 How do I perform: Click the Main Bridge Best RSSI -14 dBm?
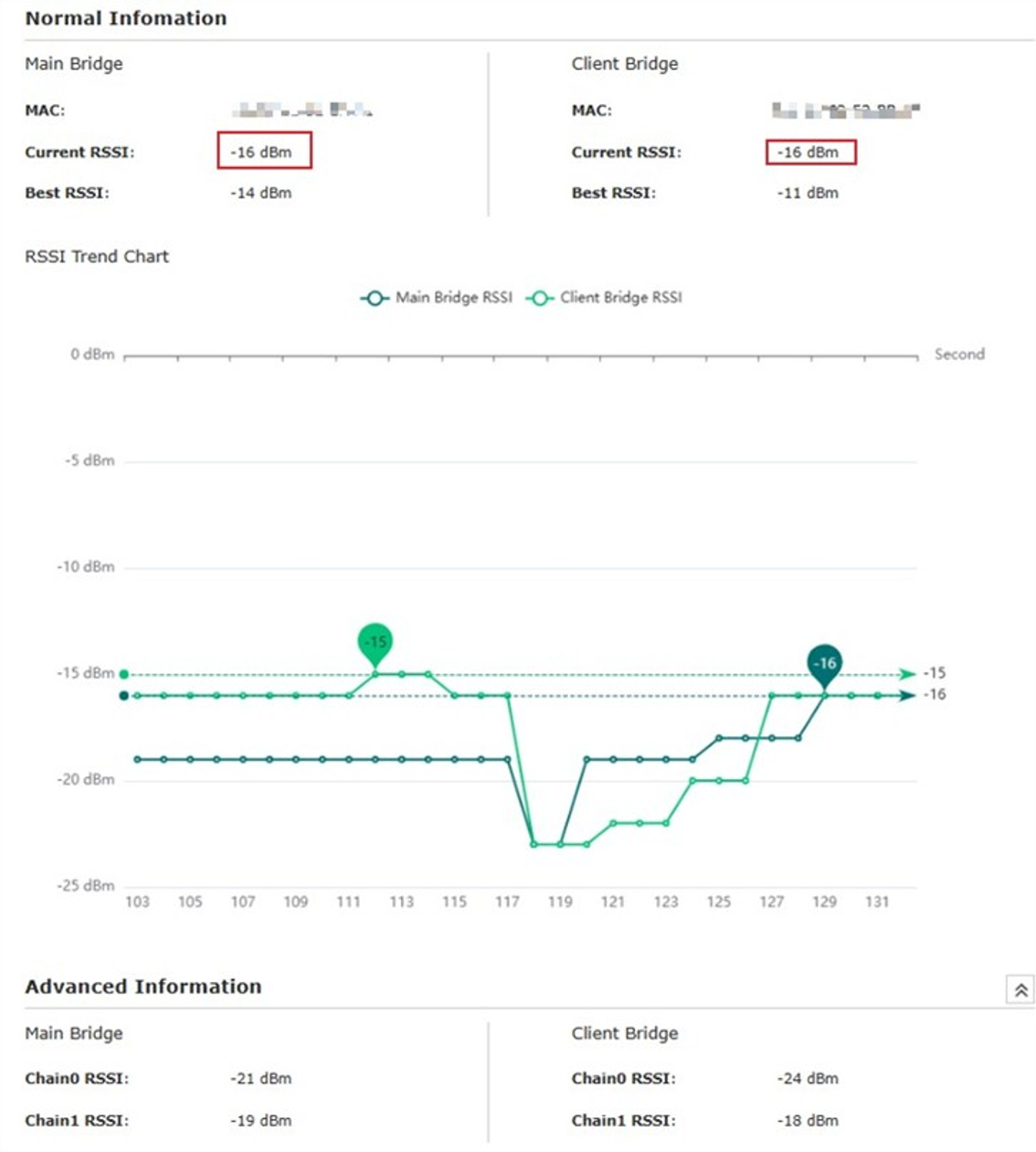261,193
